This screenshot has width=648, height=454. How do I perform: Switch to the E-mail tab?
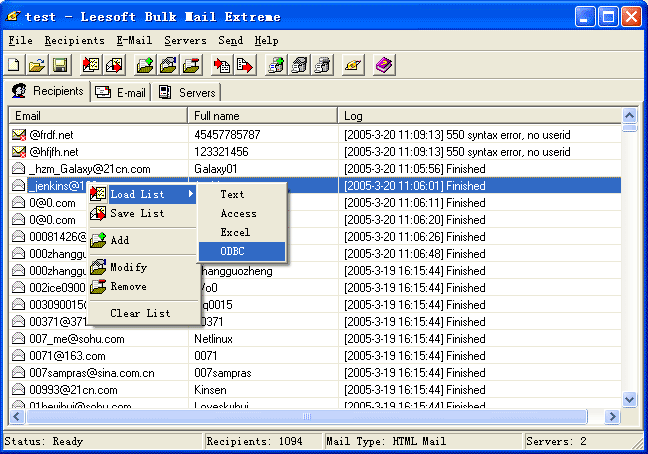[121, 93]
